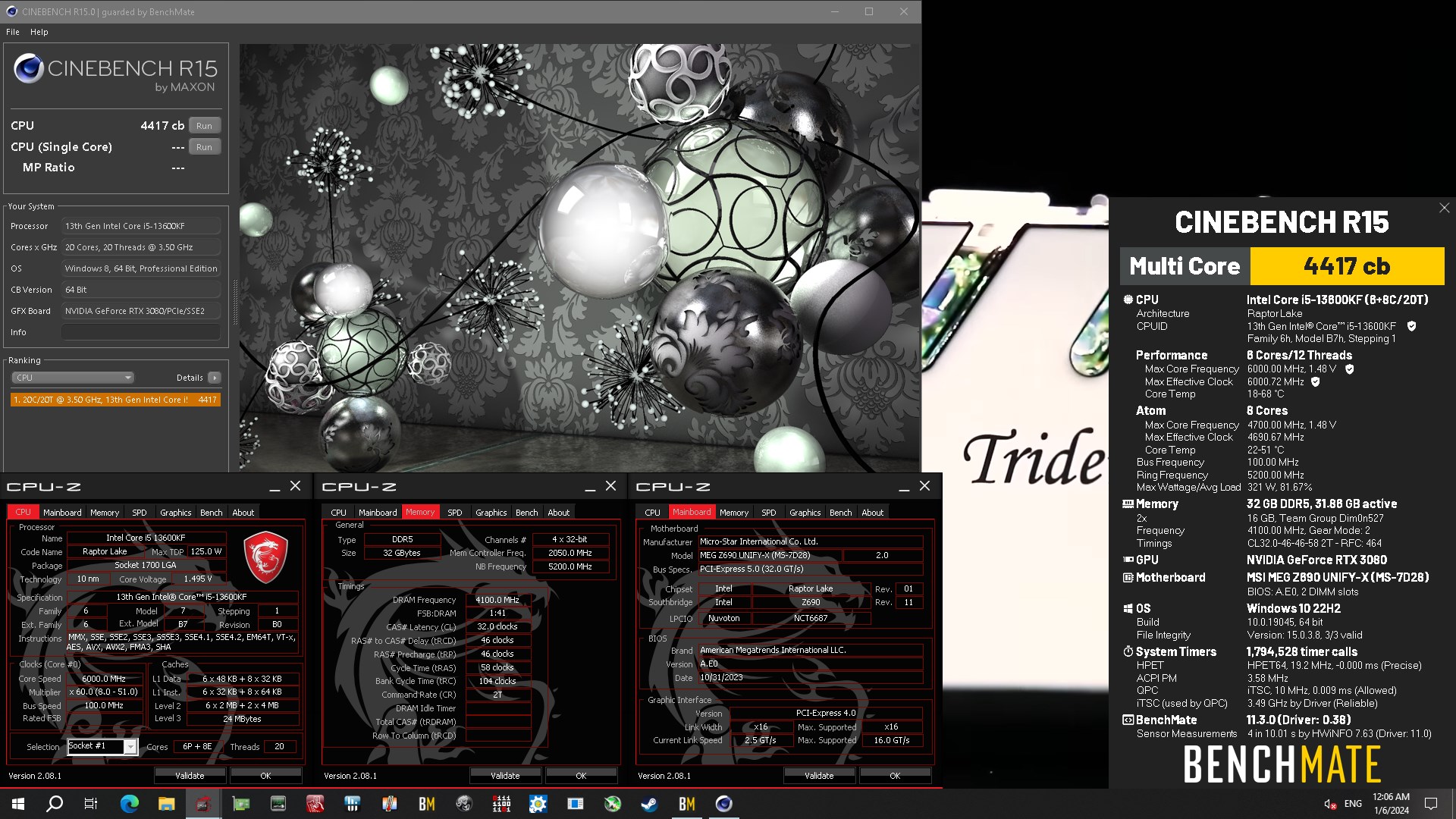Click the verified shield beside CPUID line

click(x=1411, y=326)
